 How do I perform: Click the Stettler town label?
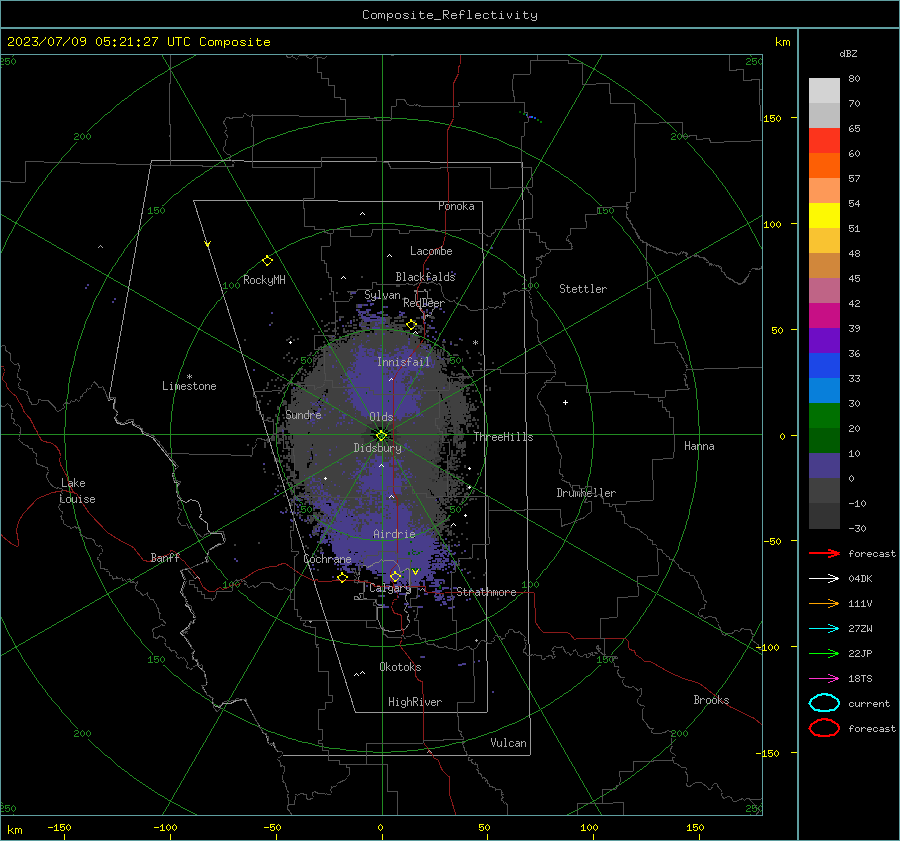(x=583, y=289)
